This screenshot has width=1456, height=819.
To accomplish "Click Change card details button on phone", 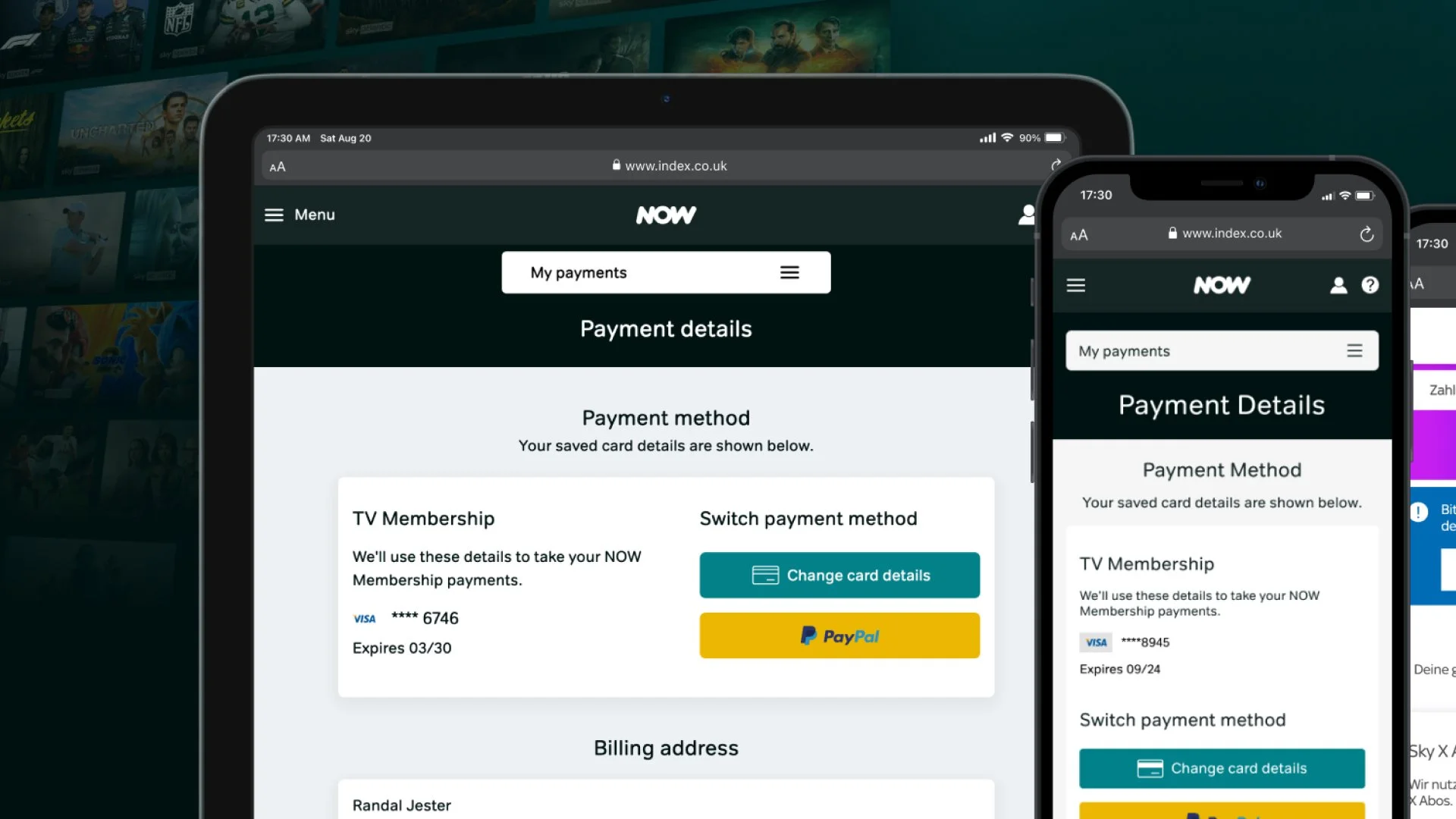I will (x=1222, y=769).
